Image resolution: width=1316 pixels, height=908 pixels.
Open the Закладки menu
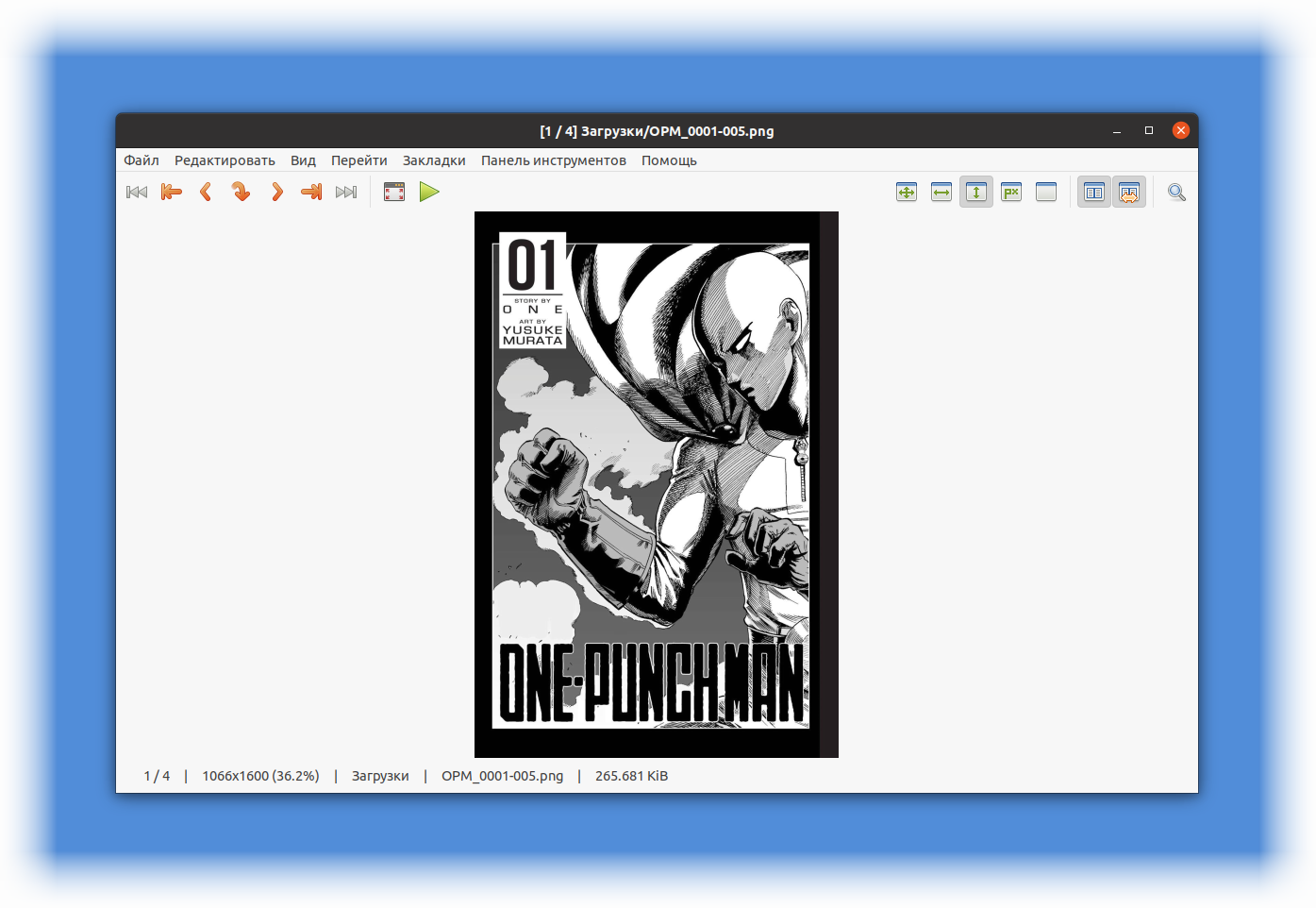click(x=434, y=160)
